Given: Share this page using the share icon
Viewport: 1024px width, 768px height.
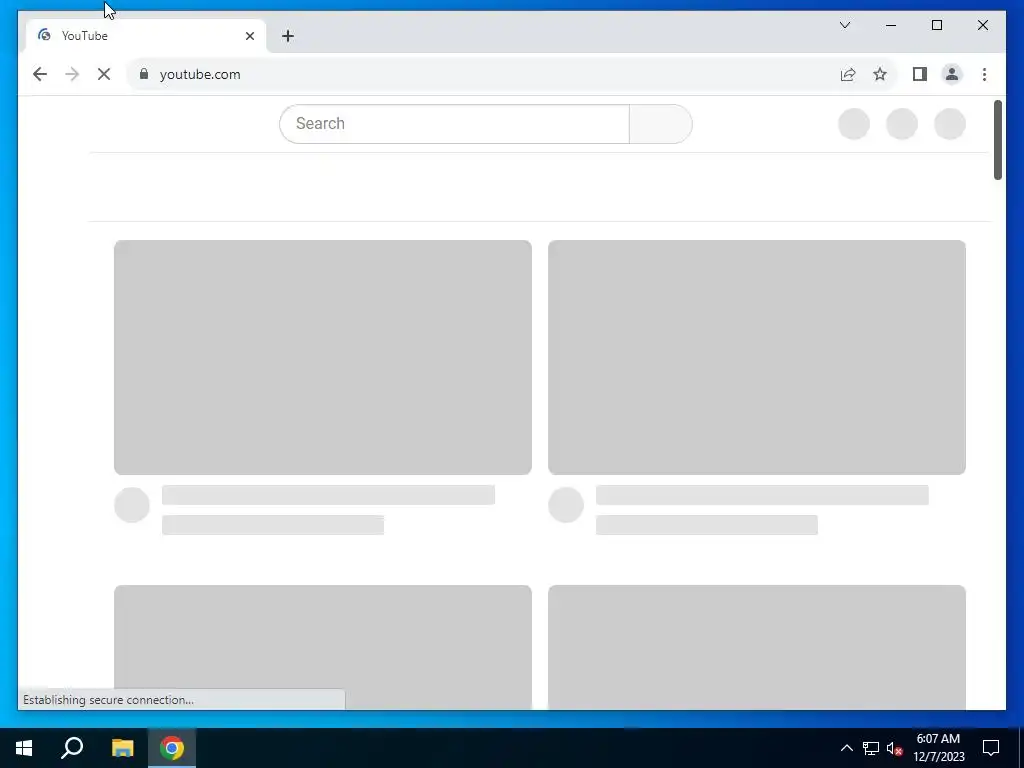Looking at the screenshot, I should pos(848,74).
